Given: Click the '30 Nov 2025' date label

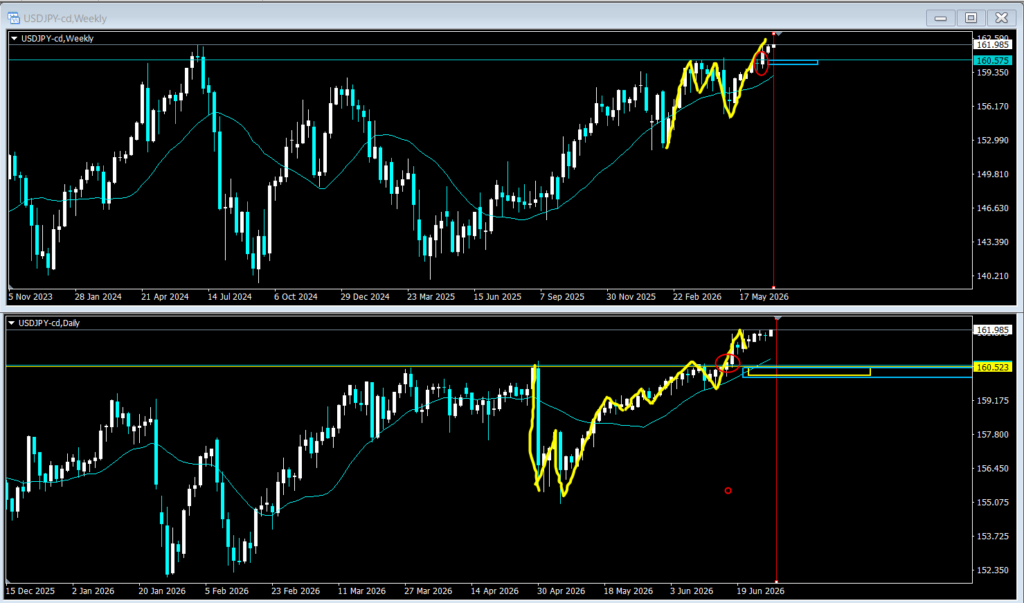Looking at the screenshot, I should (x=631, y=297).
